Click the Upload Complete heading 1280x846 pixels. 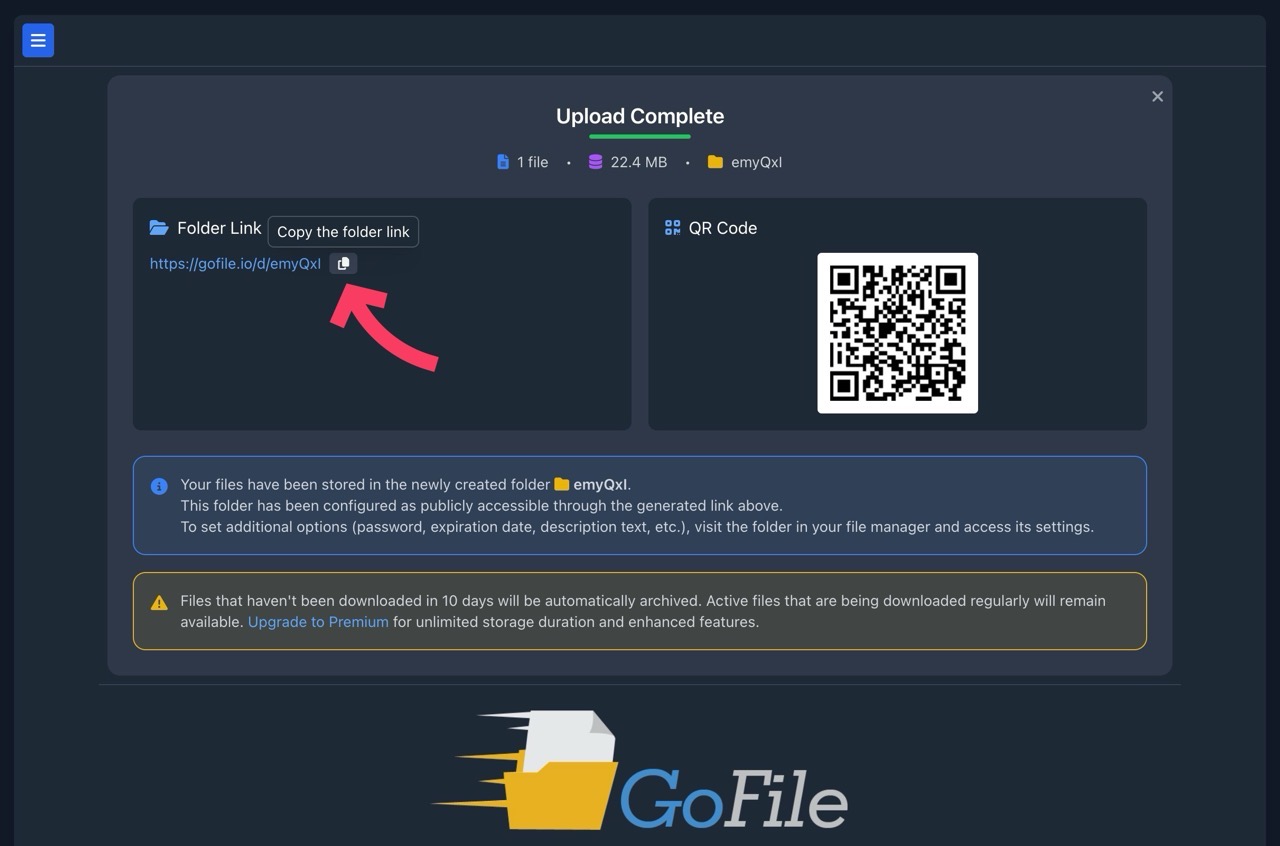(x=639, y=116)
